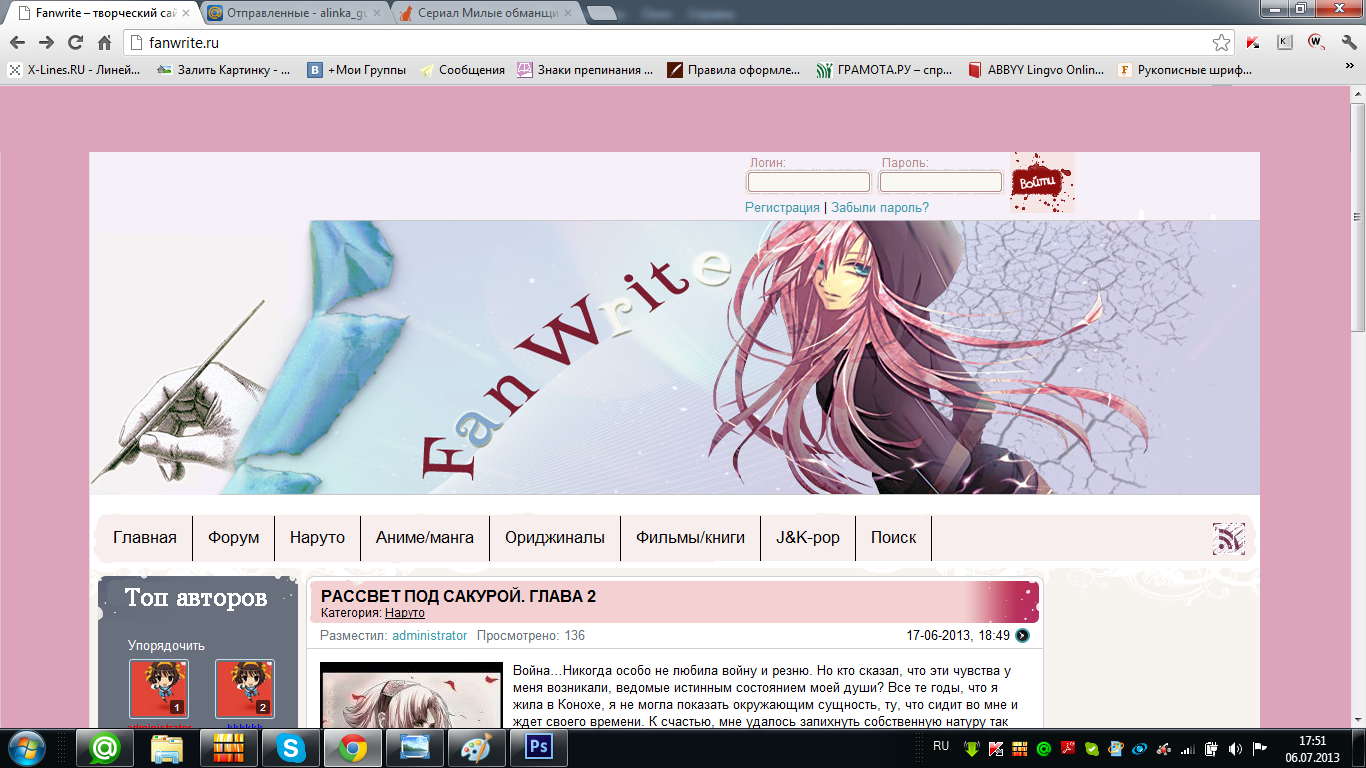Open the Ориджиналы menu section
The height and width of the screenshot is (768, 1366).
coord(555,538)
